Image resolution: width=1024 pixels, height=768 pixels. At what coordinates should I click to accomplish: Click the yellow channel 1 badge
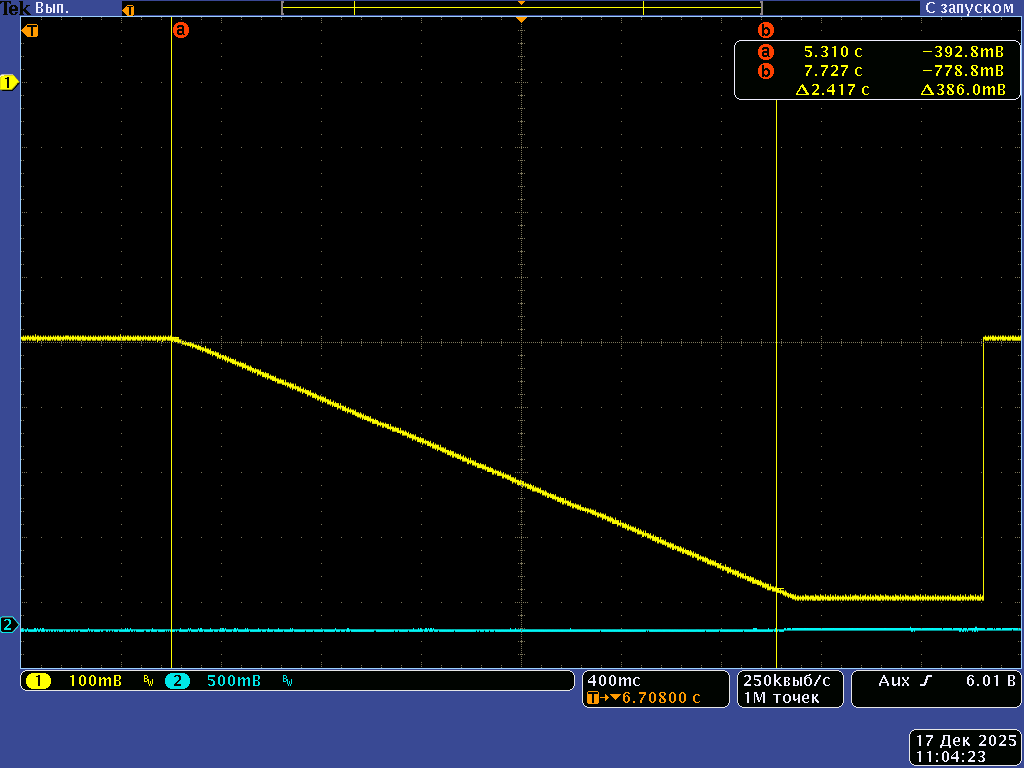point(39,681)
